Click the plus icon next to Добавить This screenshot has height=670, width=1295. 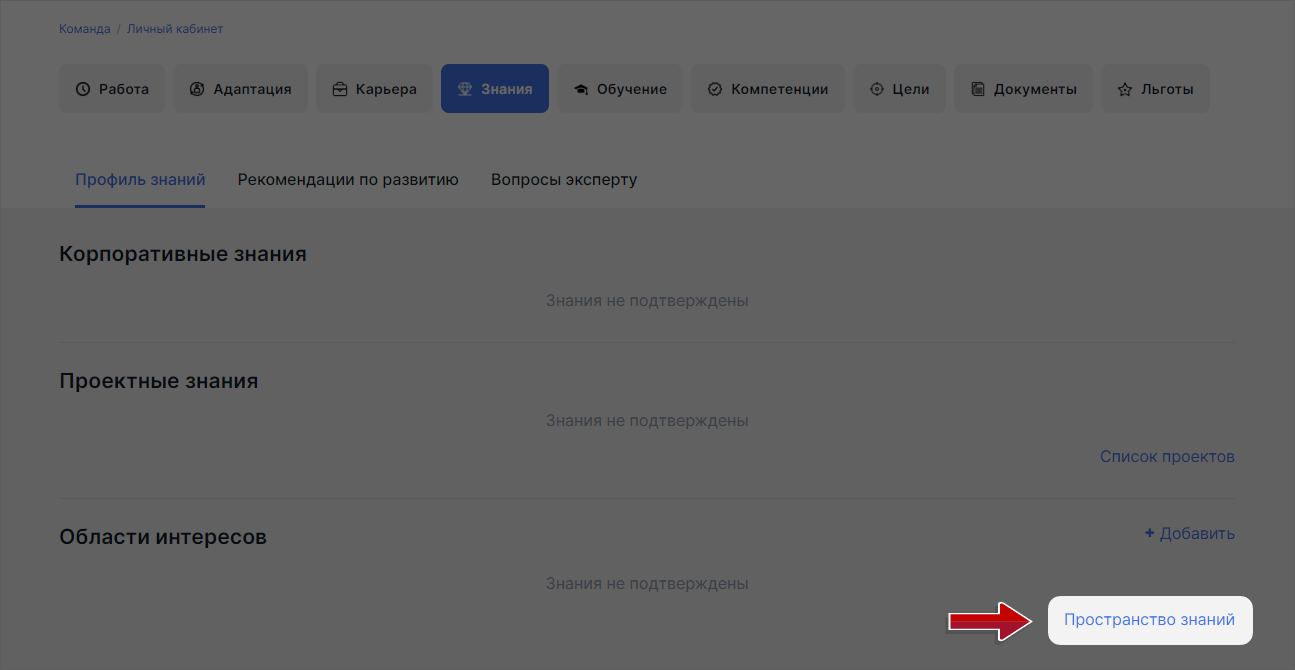pyautogui.click(x=1147, y=533)
